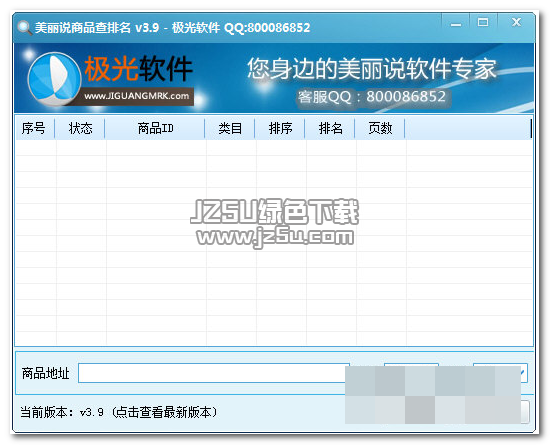Click the 序号 column header

click(35, 129)
